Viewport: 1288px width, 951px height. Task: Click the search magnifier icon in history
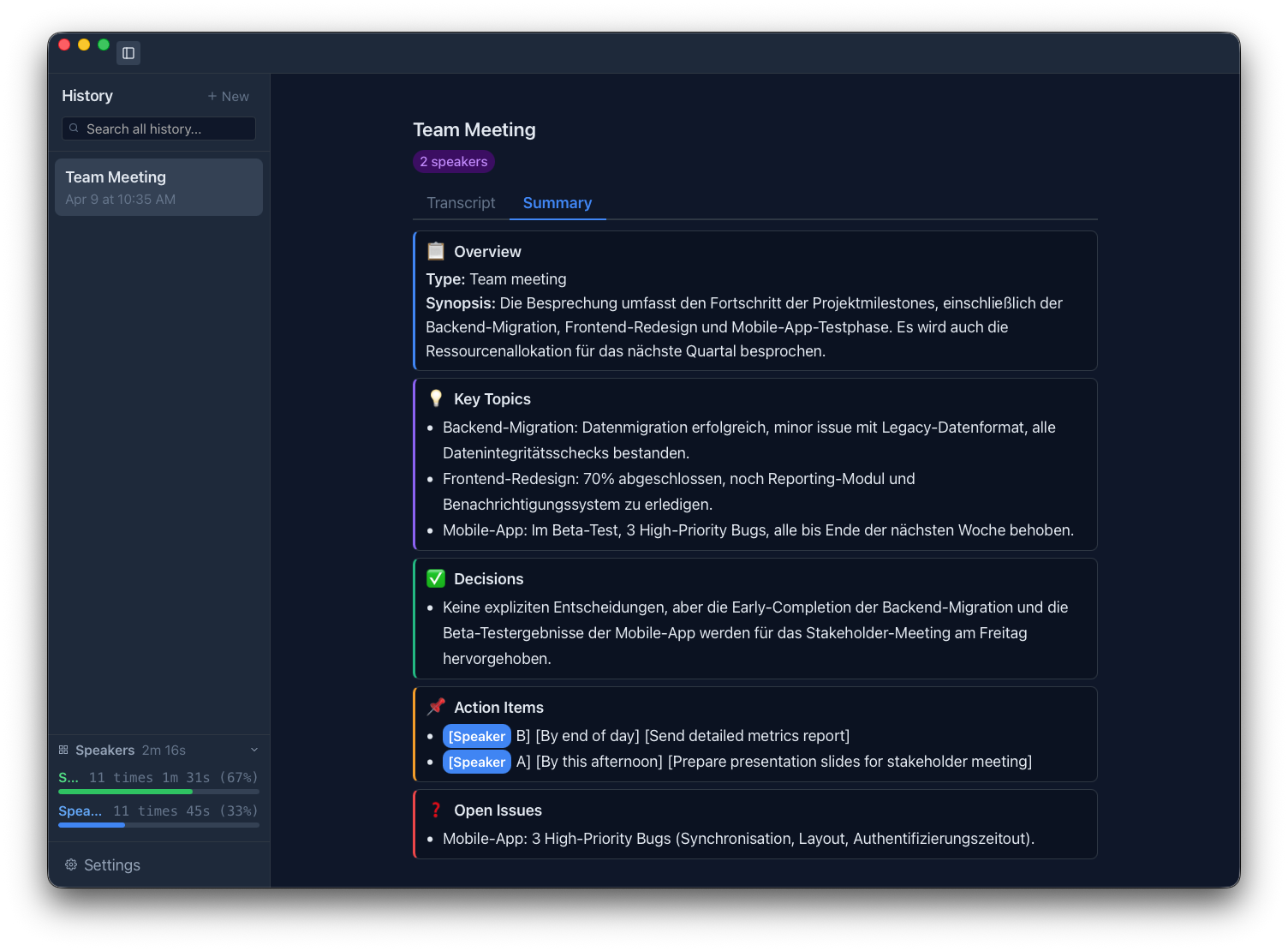point(74,129)
